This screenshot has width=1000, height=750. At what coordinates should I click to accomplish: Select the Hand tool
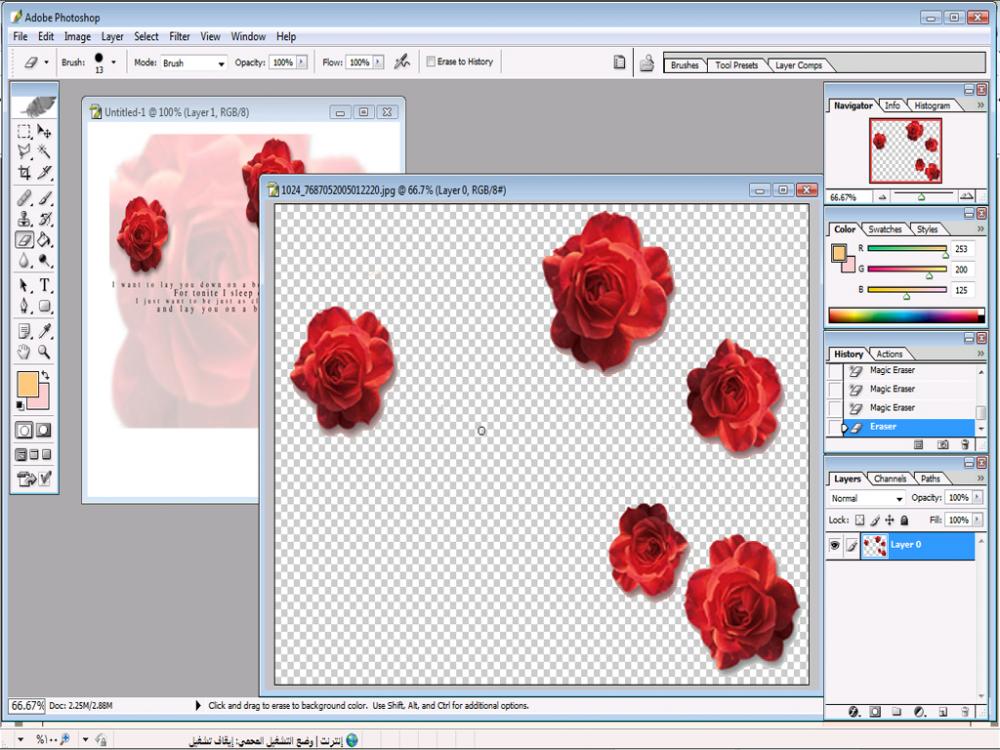(25, 352)
